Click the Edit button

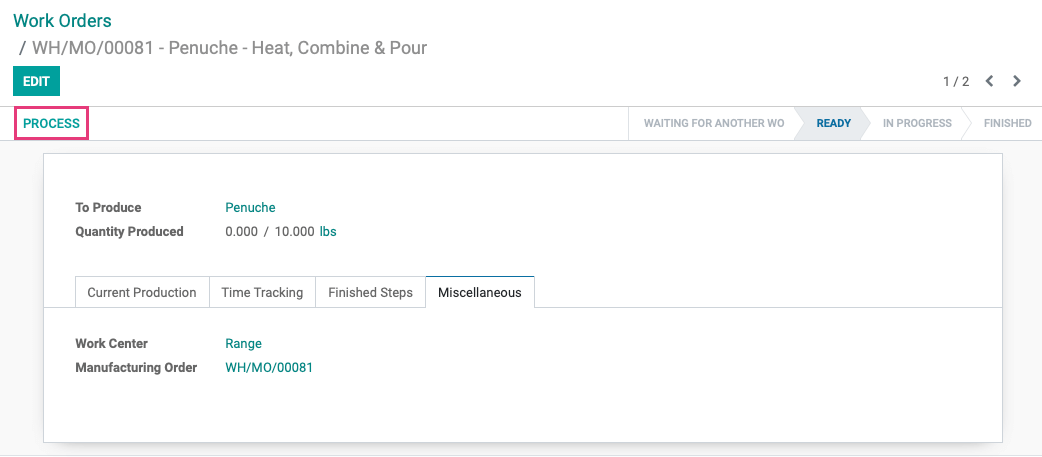click(x=37, y=81)
